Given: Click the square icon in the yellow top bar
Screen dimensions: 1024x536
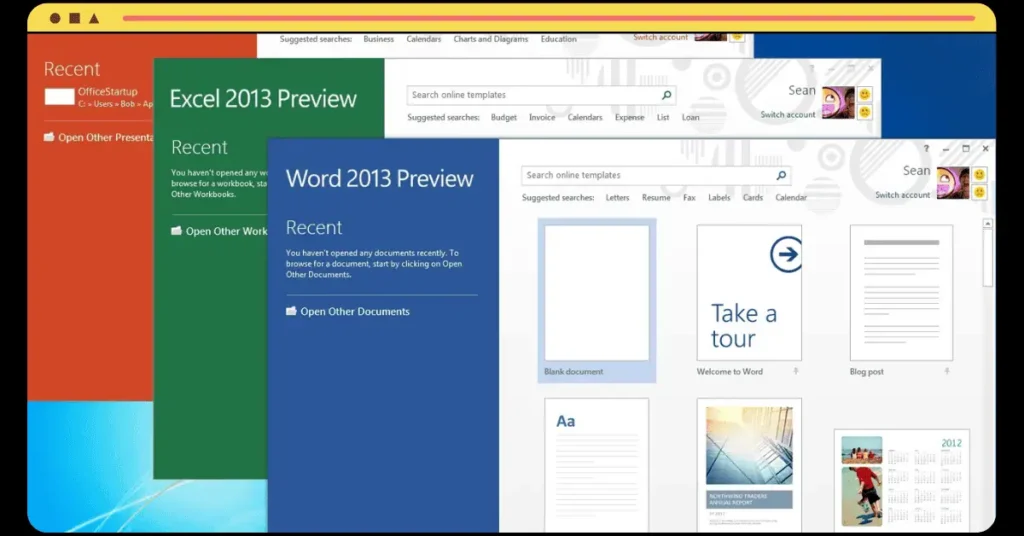Looking at the screenshot, I should [75, 18].
